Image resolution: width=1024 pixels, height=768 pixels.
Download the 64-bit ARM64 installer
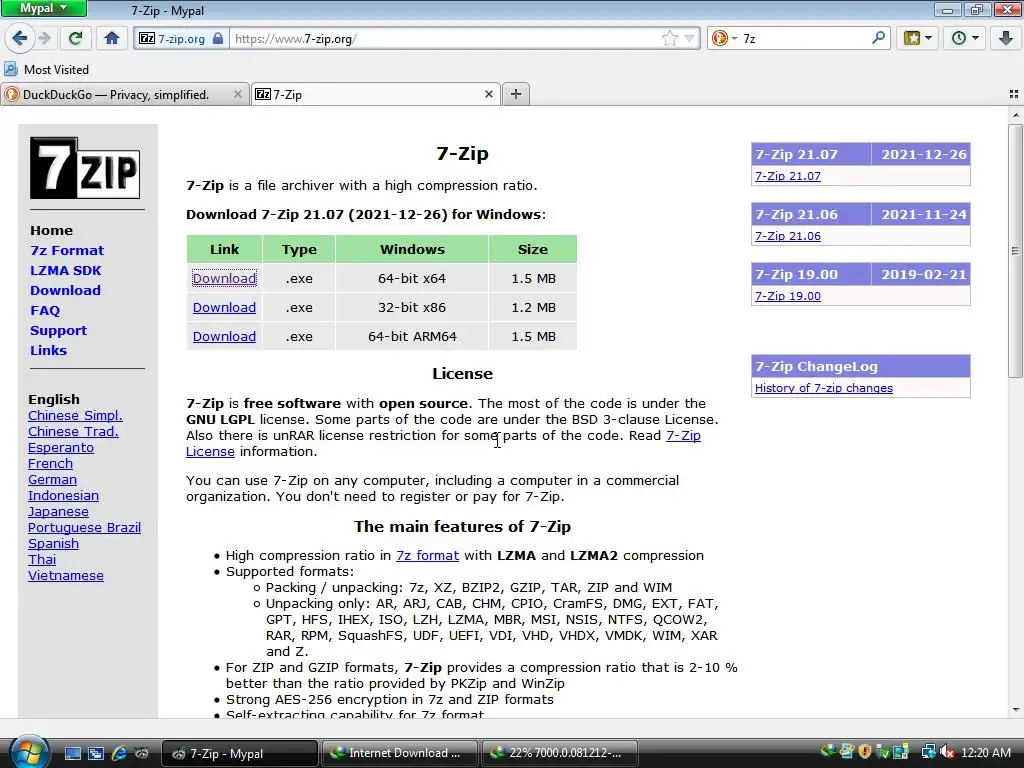click(x=224, y=336)
